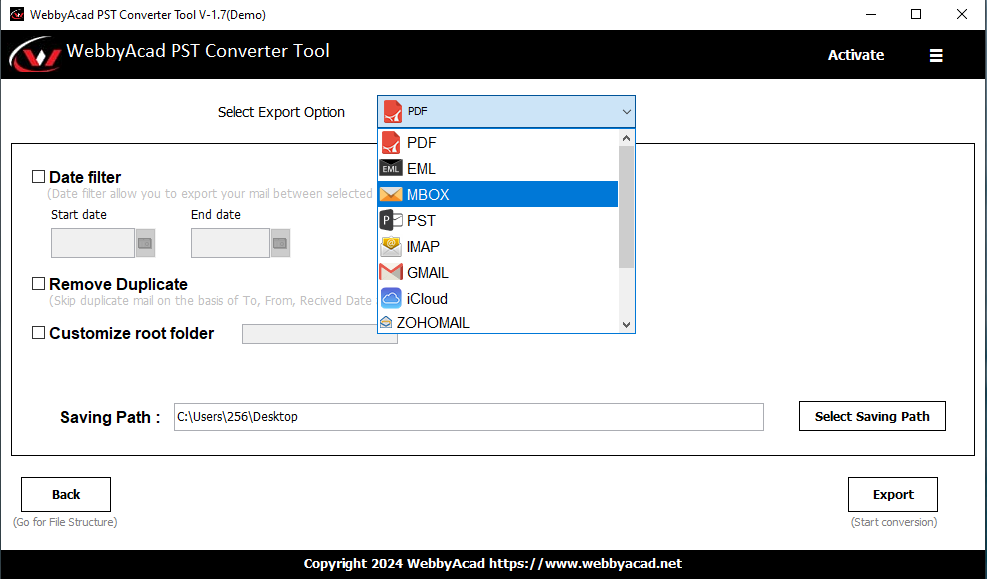Enable the Customize root folder checkbox

[38, 332]
